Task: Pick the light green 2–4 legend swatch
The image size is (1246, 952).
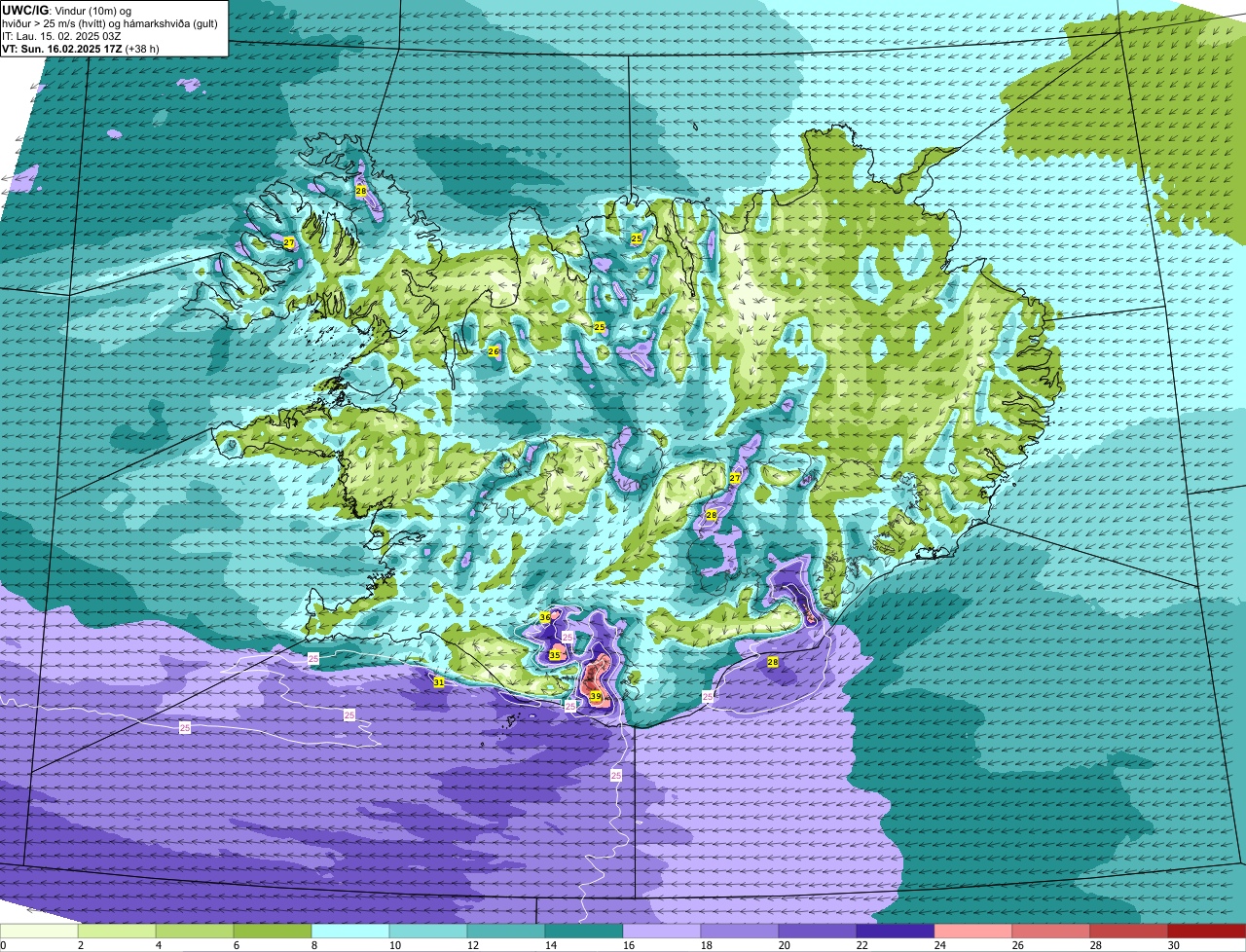Action: (117, 931)
